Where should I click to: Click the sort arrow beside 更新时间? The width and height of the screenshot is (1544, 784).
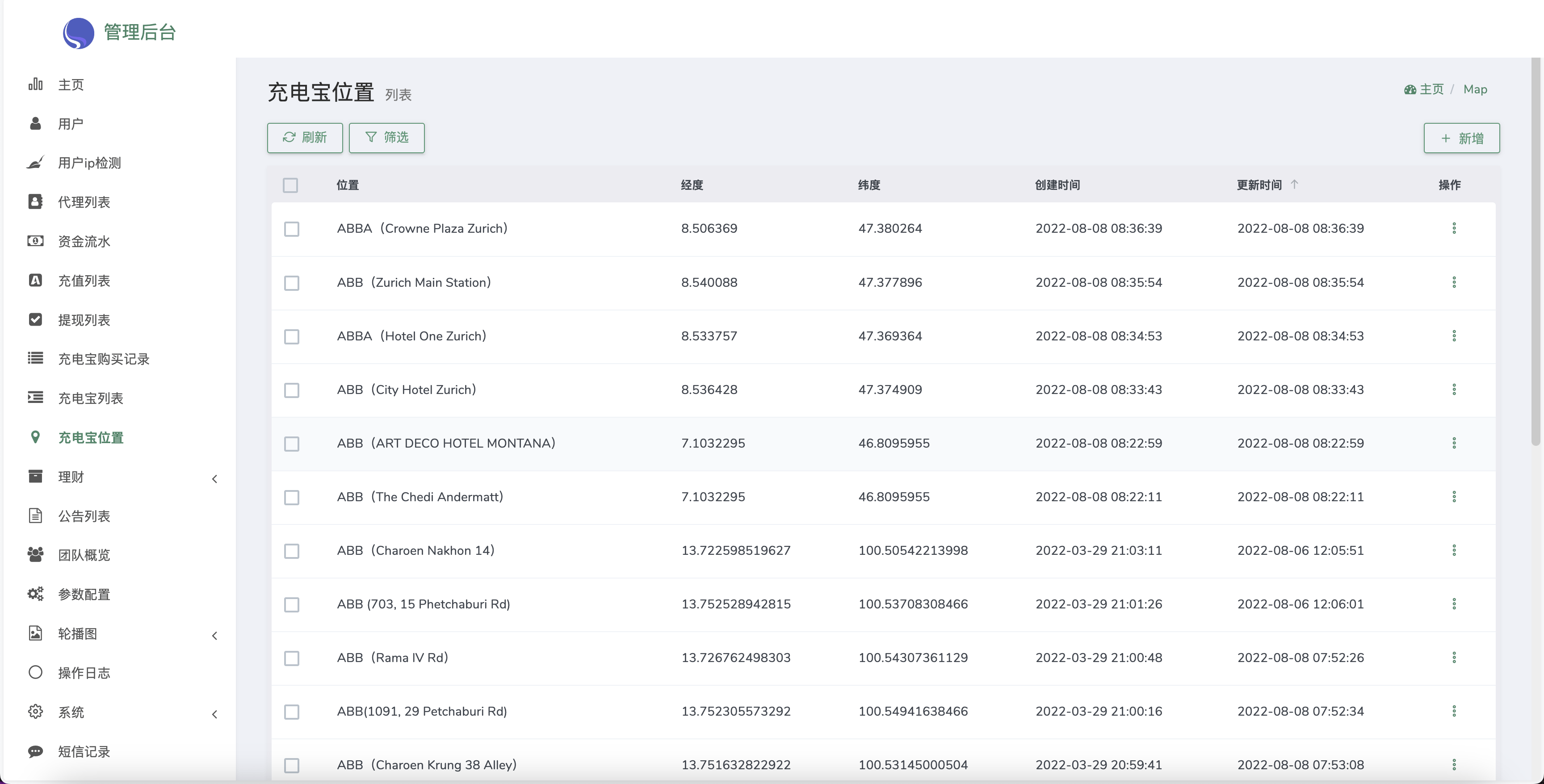[1294, 184]
